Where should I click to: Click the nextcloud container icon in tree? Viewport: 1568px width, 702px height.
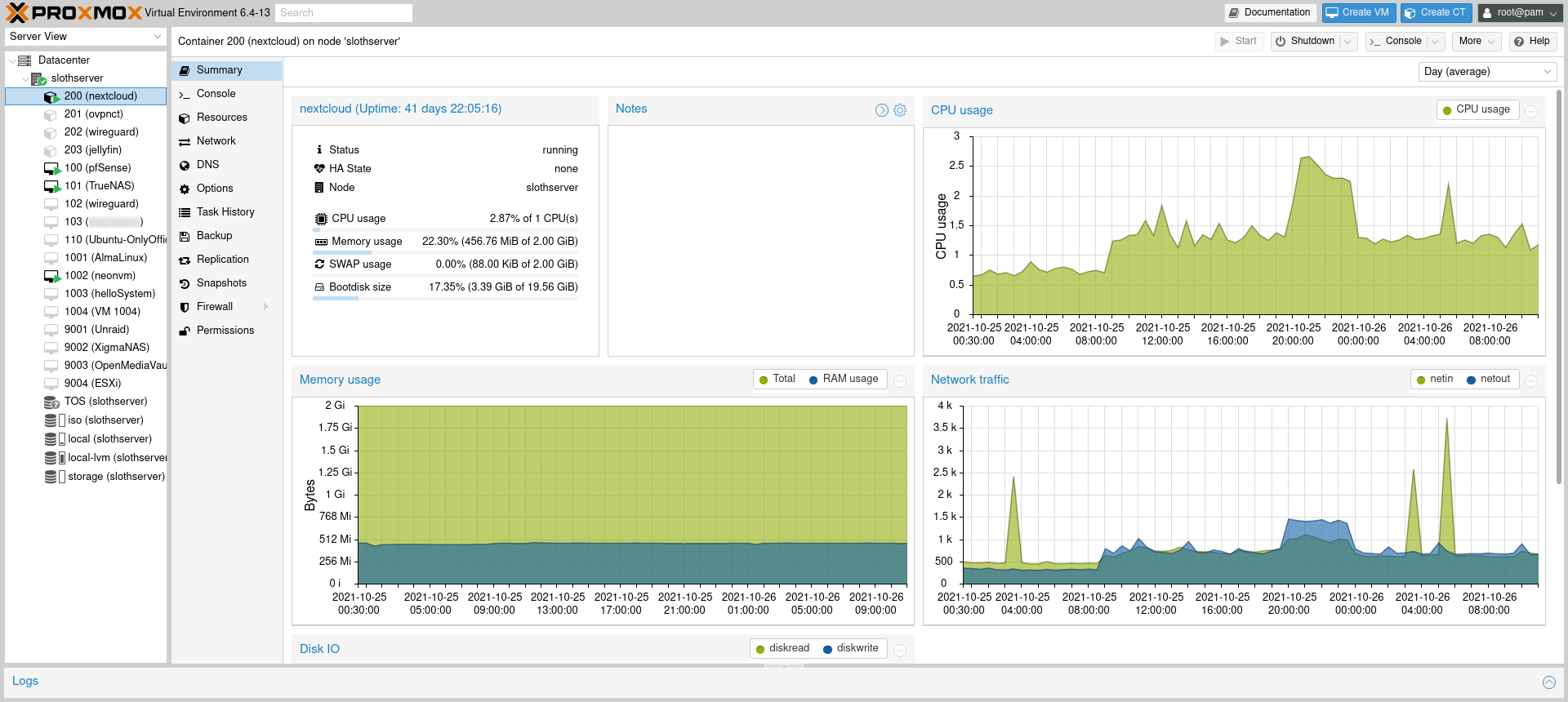[x=51, y=96]
